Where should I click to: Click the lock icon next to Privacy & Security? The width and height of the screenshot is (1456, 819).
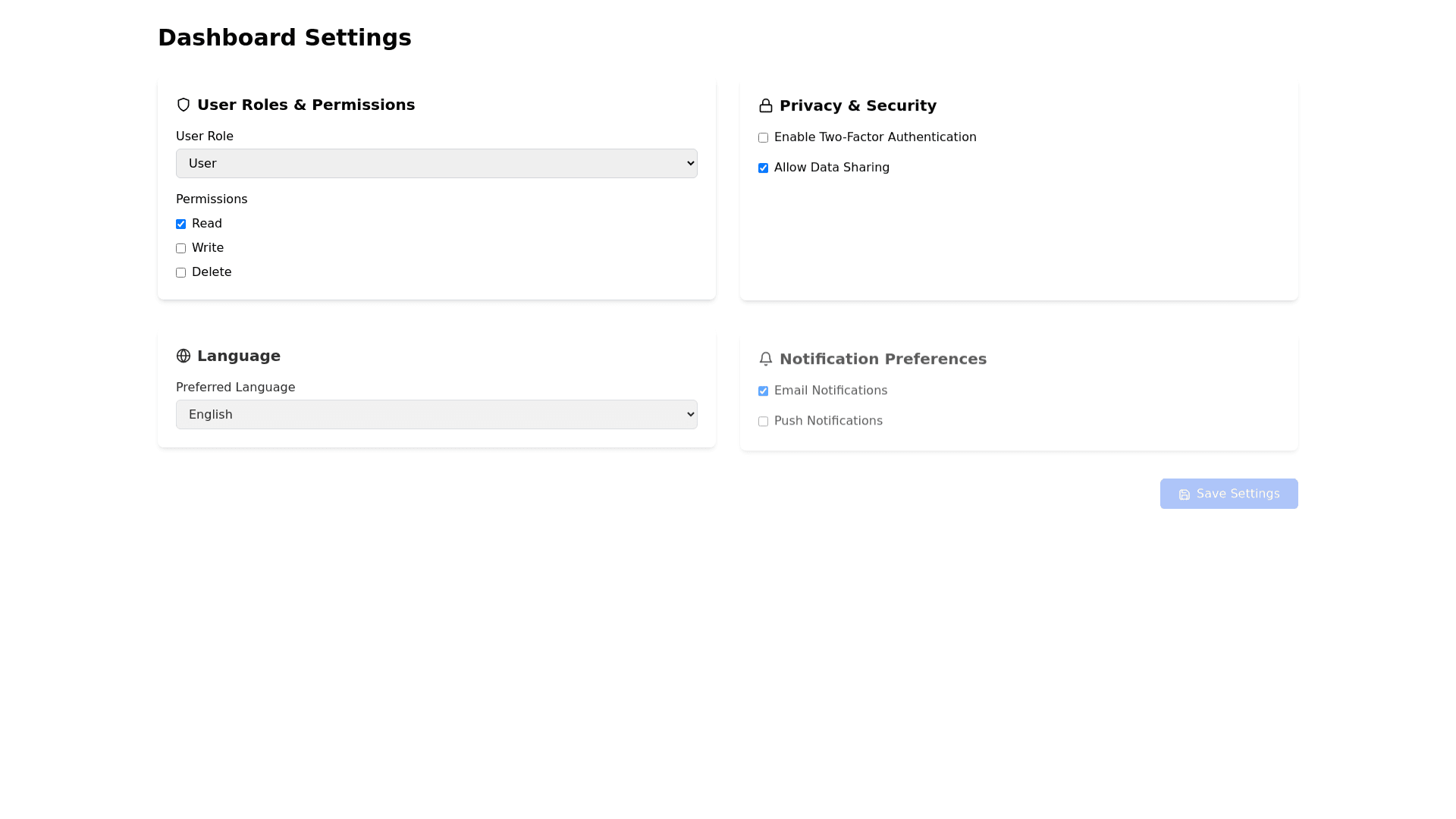(766, 105)
